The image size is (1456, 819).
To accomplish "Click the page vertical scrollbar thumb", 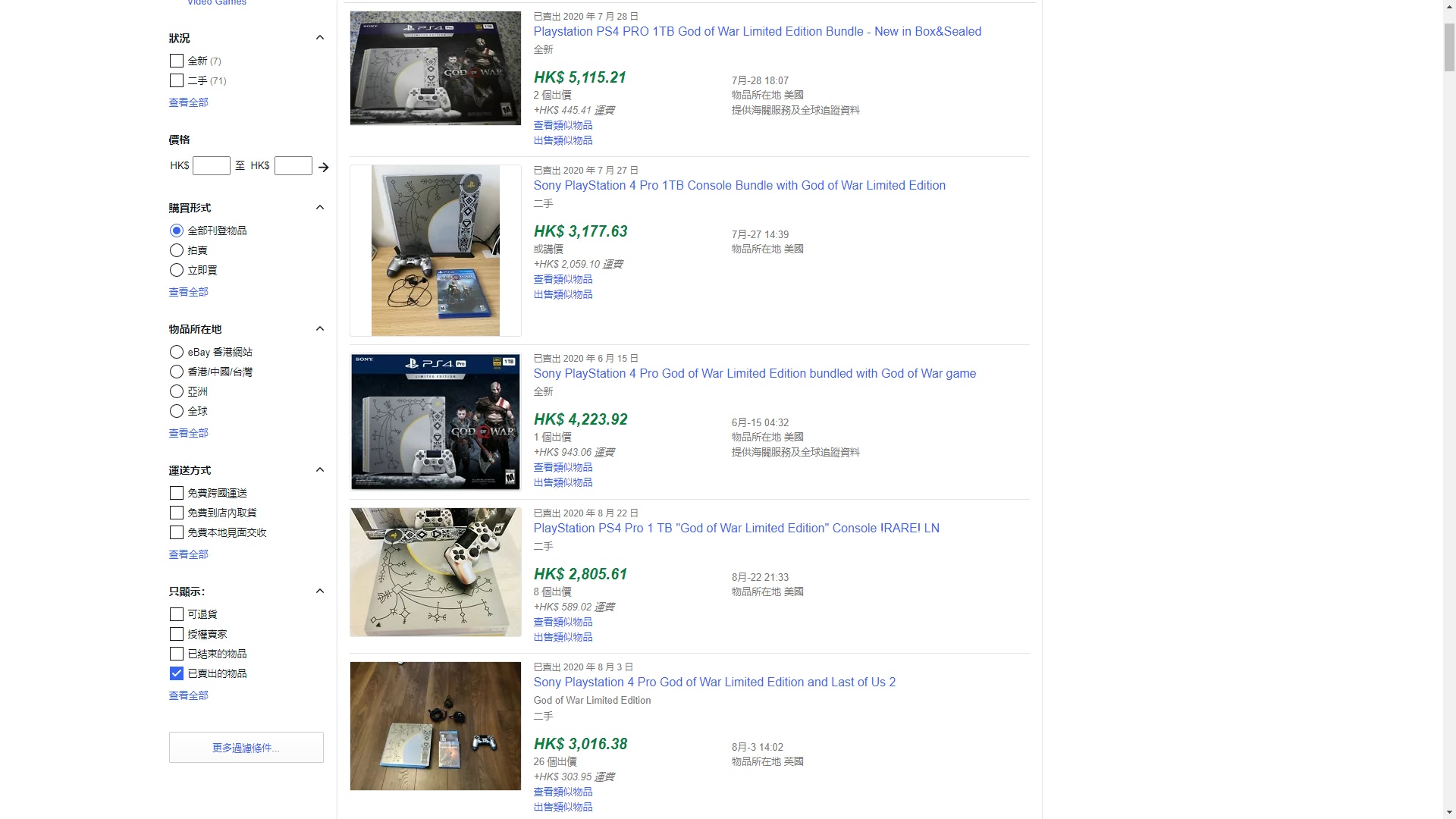I will [1449, 47].
